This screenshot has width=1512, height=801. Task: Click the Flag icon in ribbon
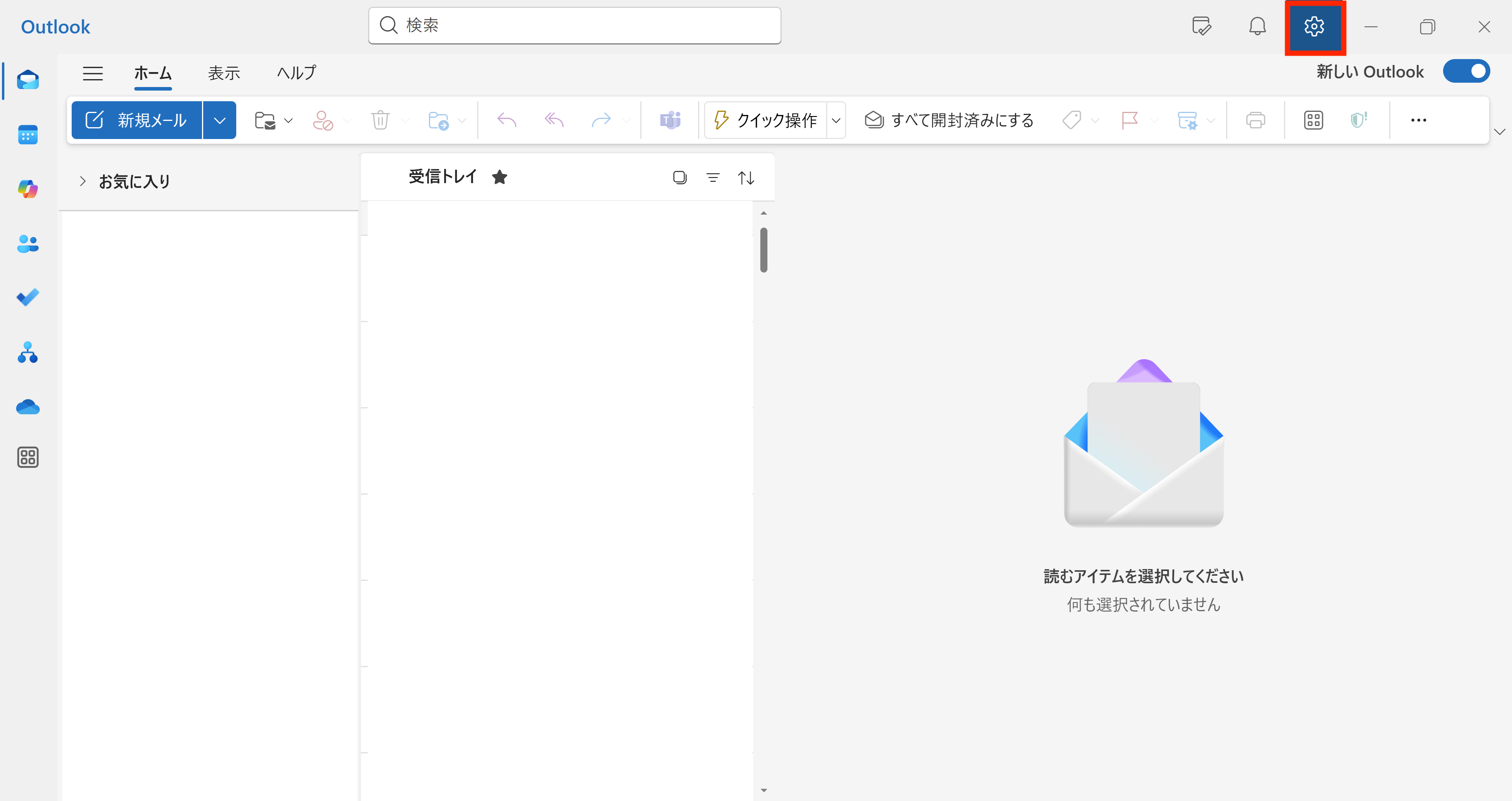1129,121
